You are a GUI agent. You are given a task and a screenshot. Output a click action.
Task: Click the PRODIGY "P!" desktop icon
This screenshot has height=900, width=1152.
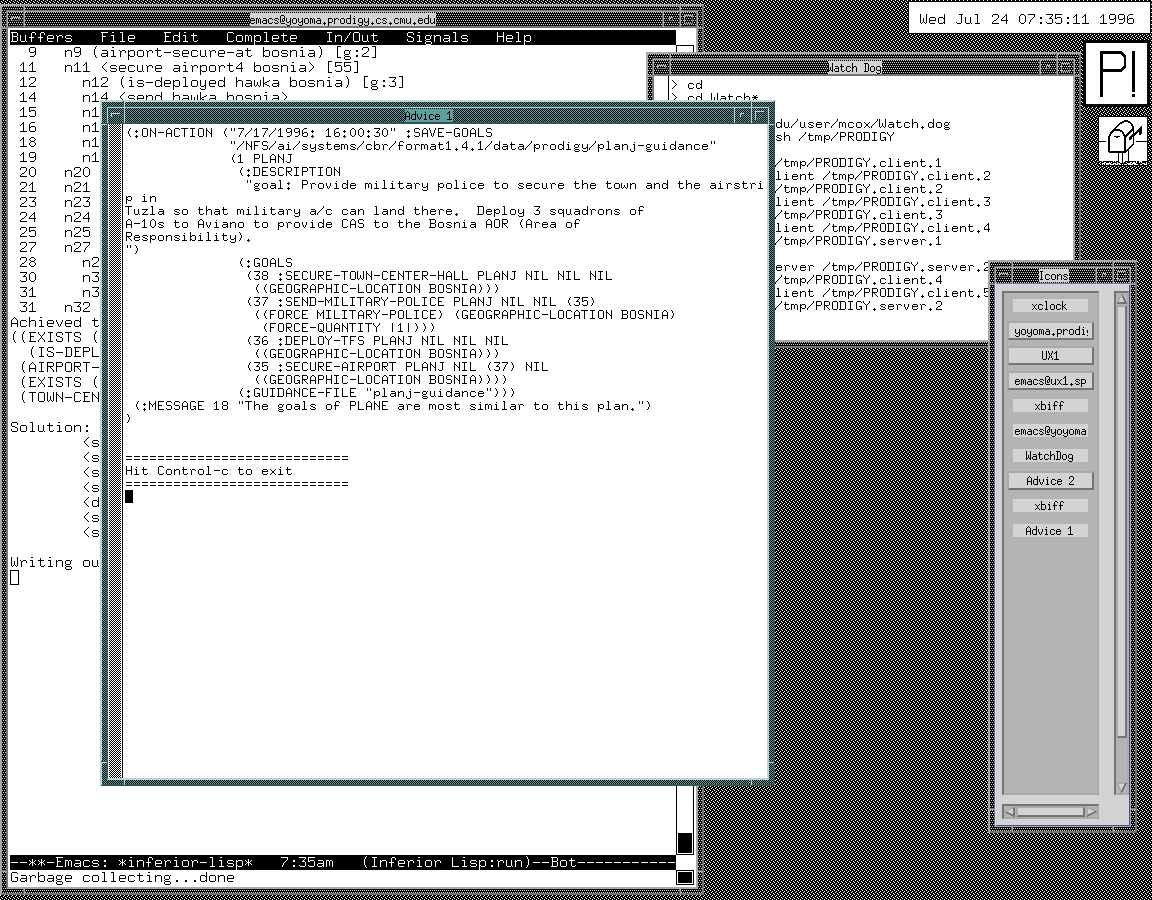pos(1118,73)
